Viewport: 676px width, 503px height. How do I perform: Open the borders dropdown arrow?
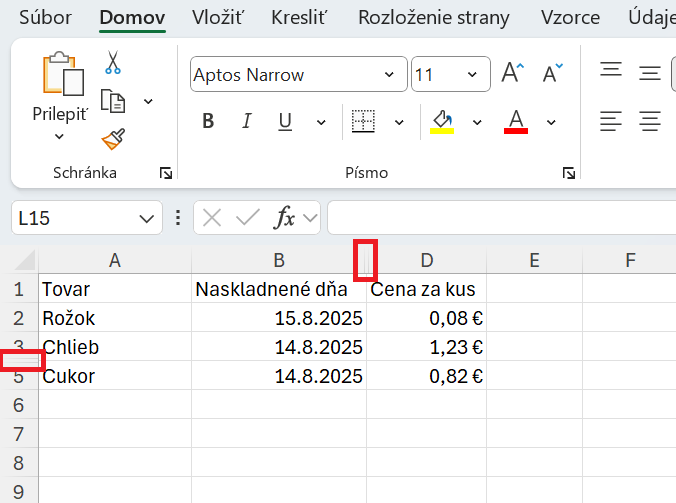(399, 122)
